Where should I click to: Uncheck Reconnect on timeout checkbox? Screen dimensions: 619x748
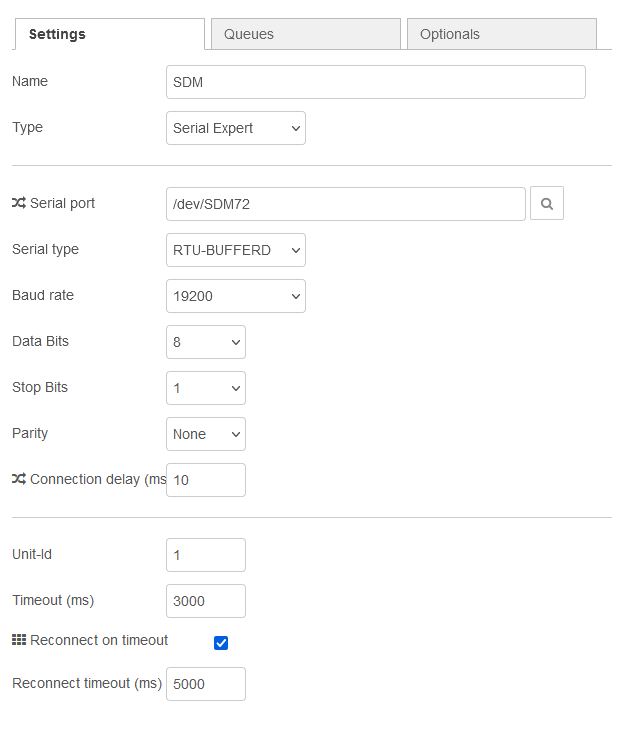click(221, 643)
